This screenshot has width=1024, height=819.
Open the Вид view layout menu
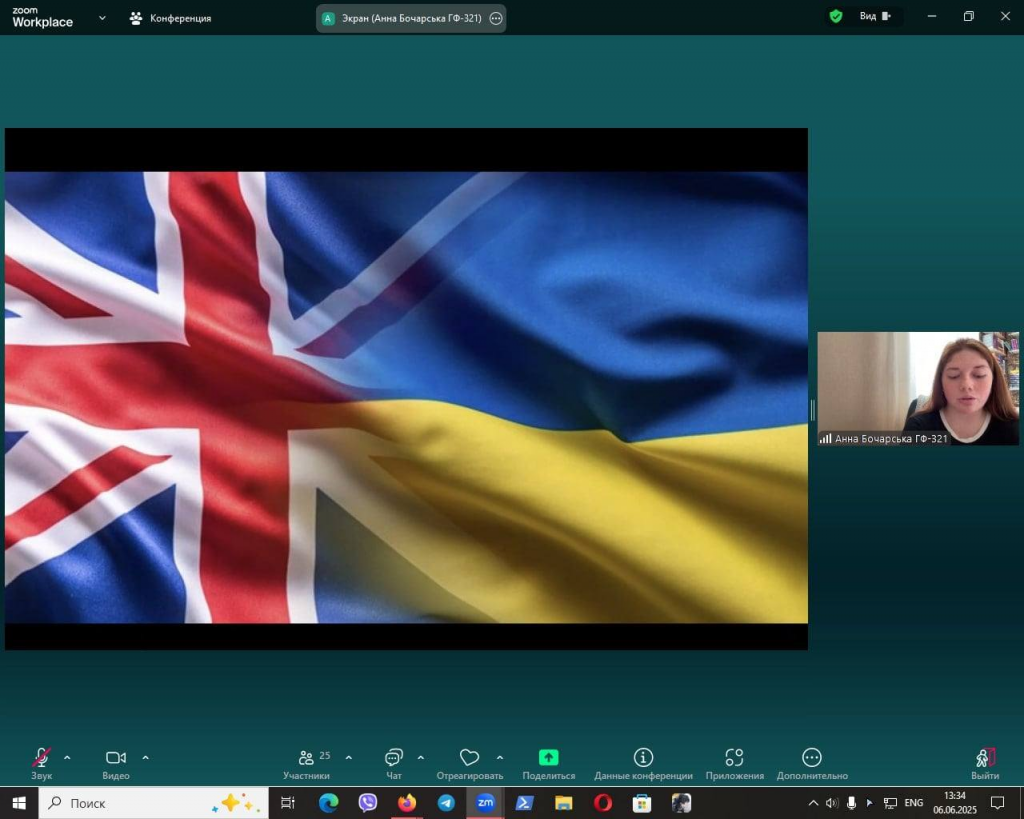point(874,16)
